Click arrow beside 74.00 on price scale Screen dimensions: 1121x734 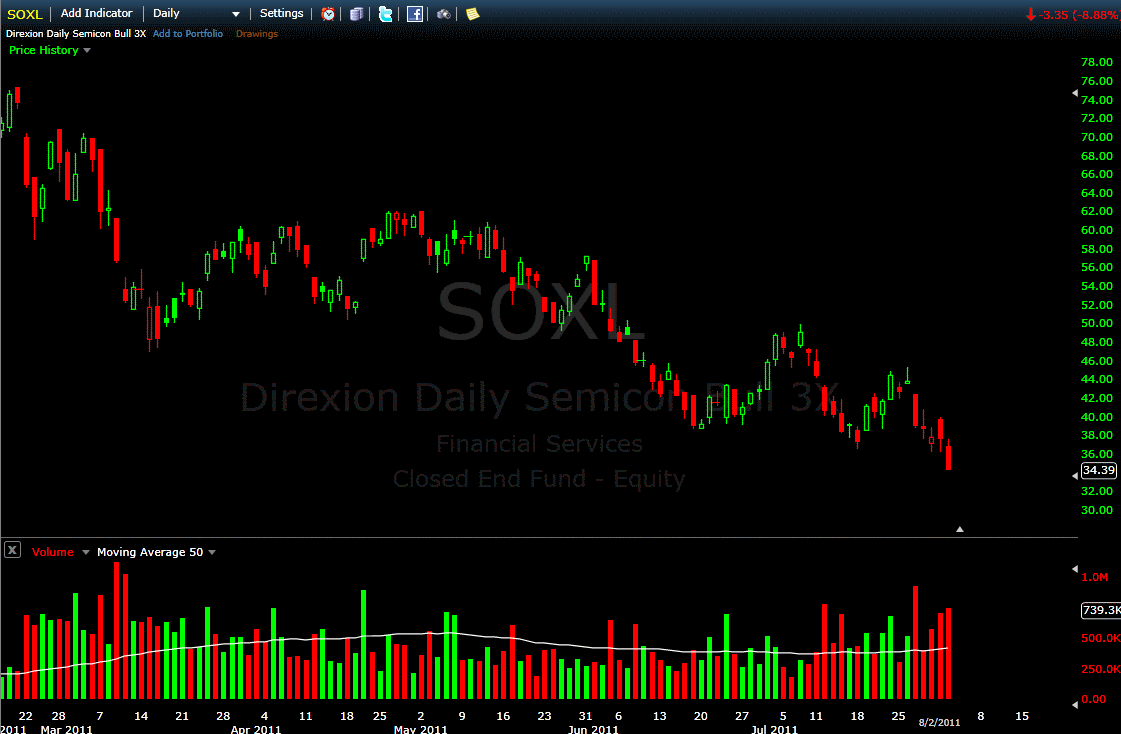pyautogui.click(x=1075, y=94)
